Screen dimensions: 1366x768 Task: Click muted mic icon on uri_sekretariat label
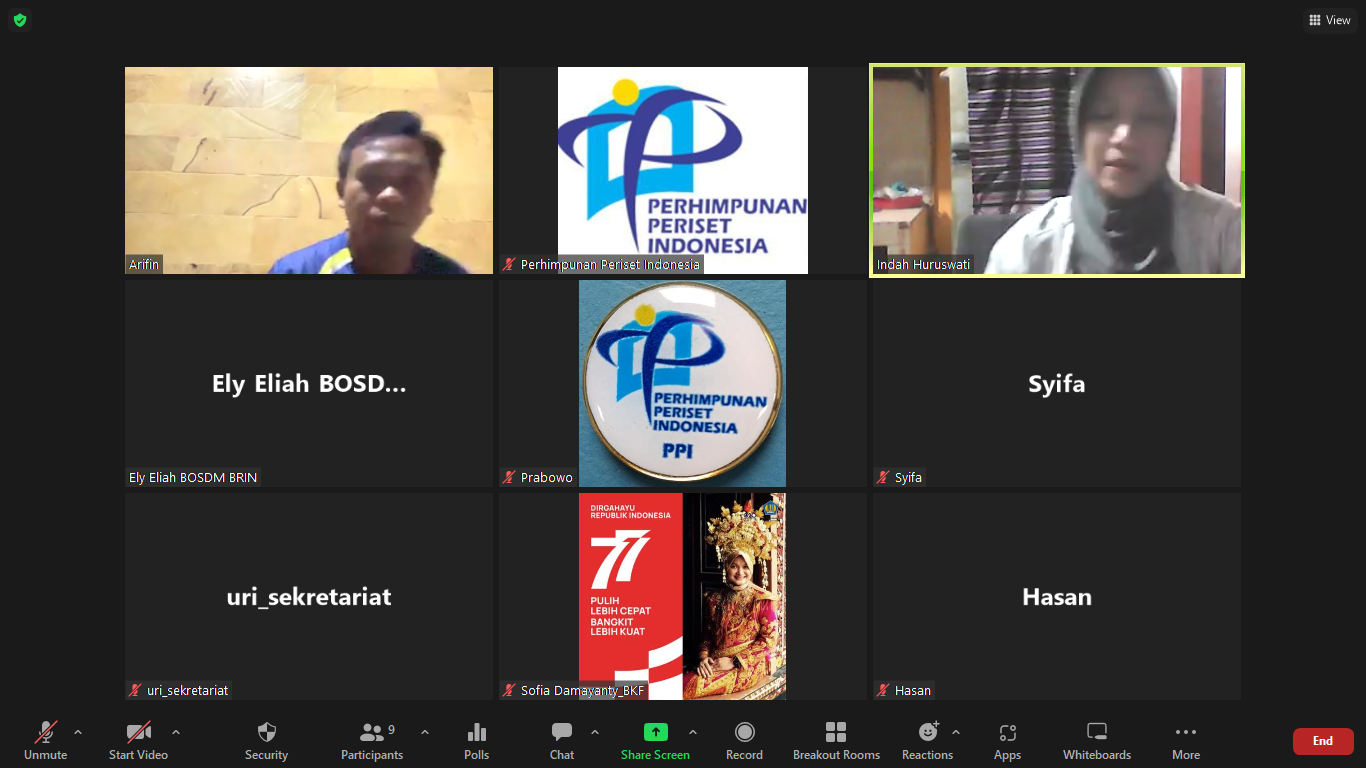(x=136, y=691)
